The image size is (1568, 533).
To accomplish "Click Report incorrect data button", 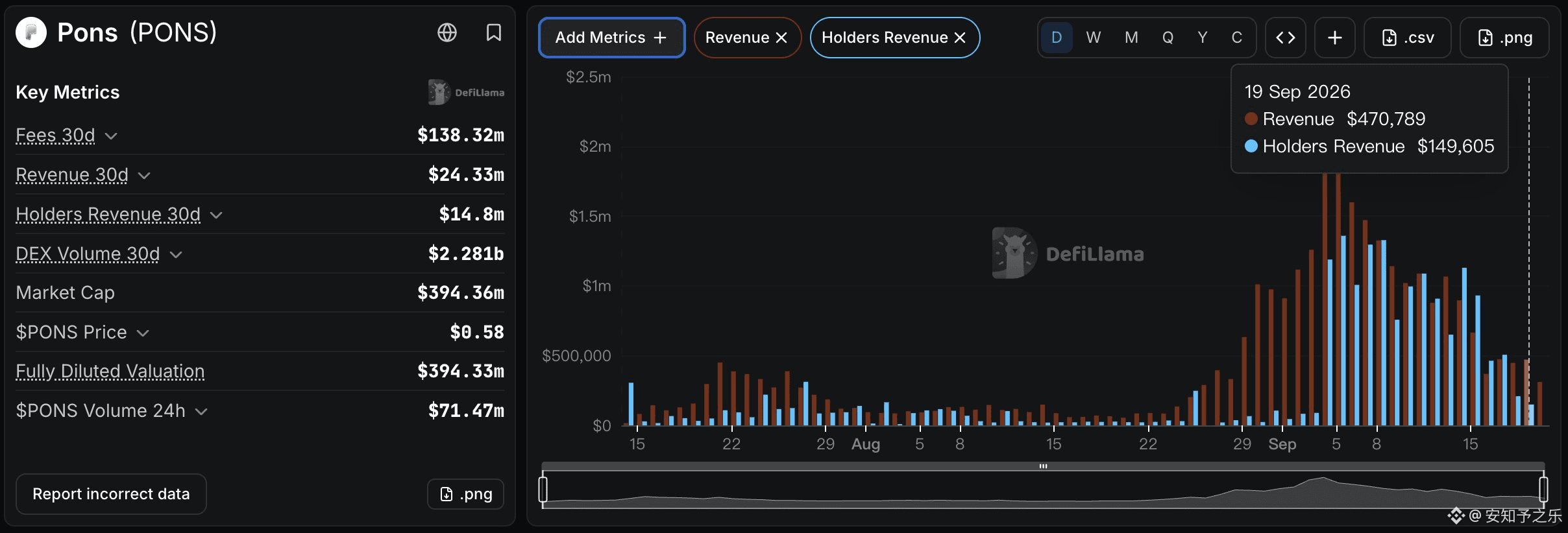I will tap(111, 494).
